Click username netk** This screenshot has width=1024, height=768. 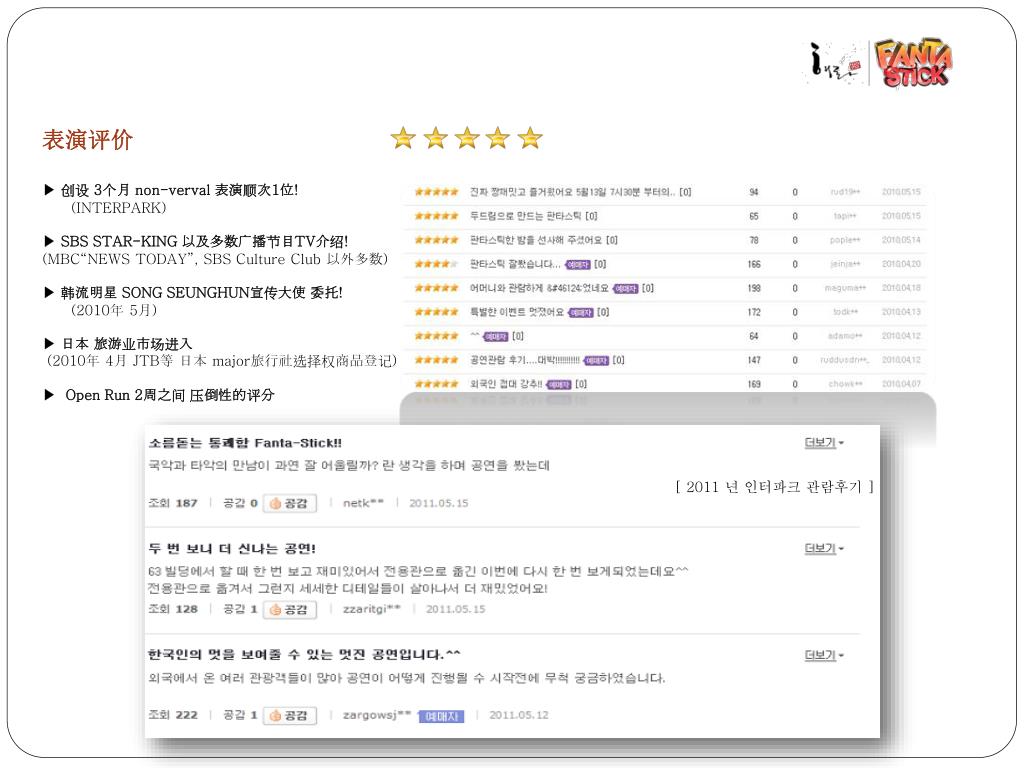(x=363, y=503)
